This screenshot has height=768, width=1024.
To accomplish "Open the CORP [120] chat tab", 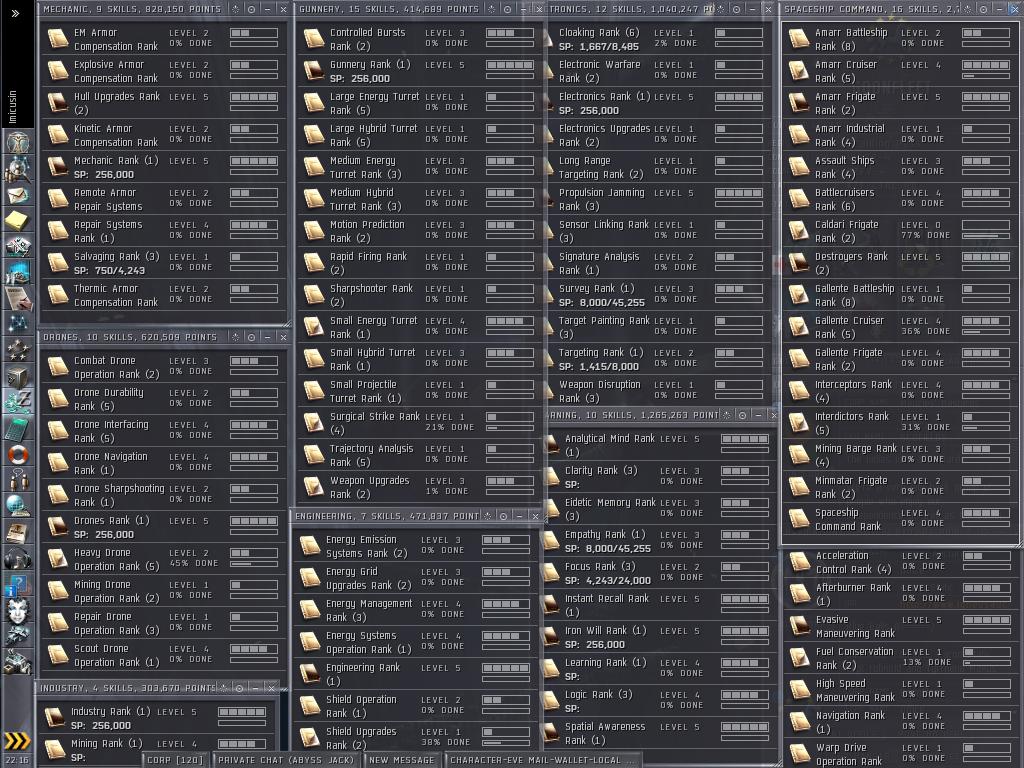I will point(175,760).
